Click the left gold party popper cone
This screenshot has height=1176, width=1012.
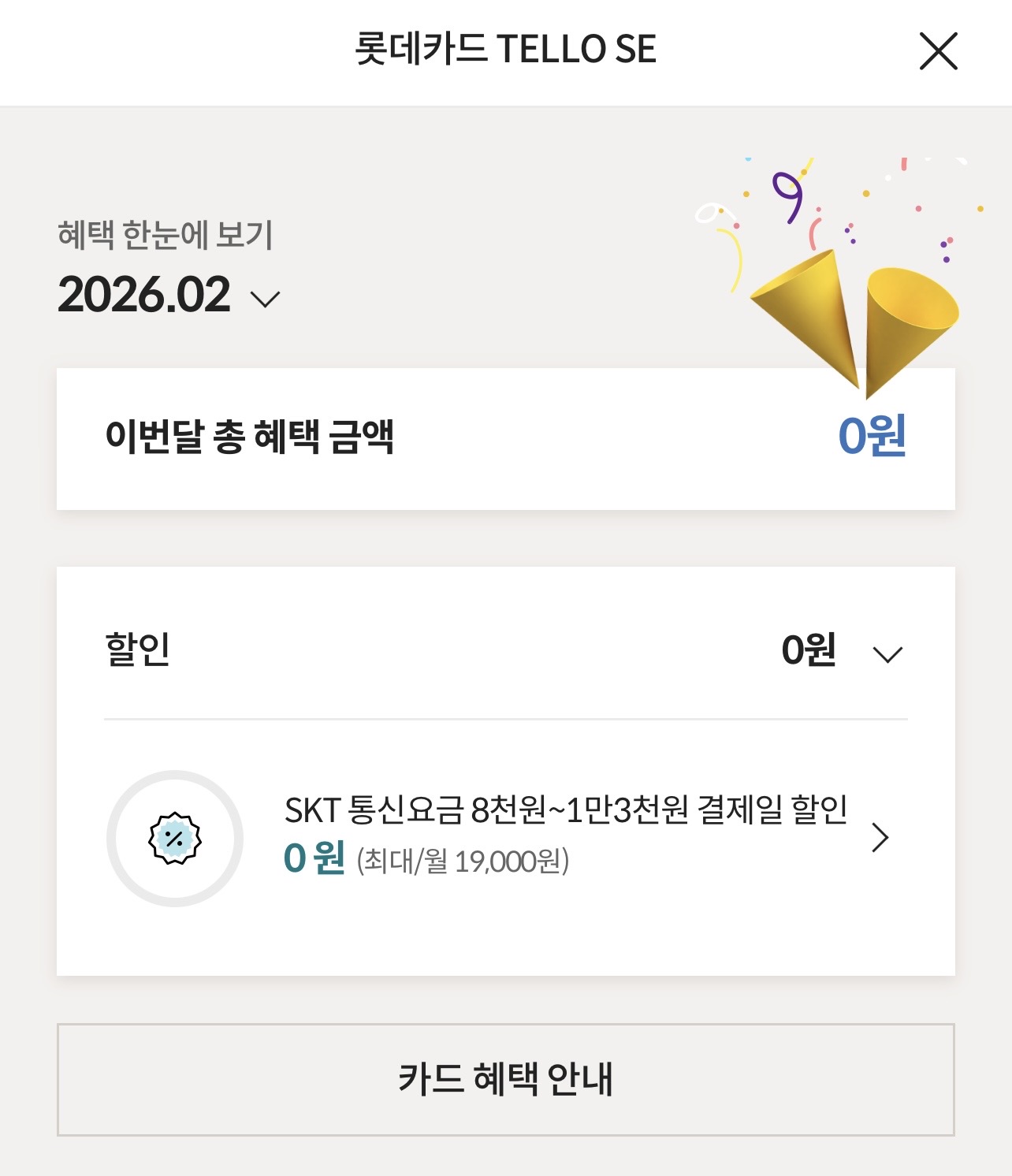[x=809, y=311]
